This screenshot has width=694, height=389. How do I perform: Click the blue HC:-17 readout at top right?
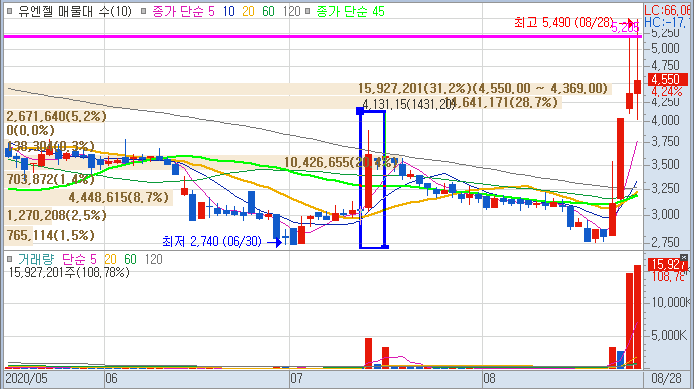click(x=668, y=22)
